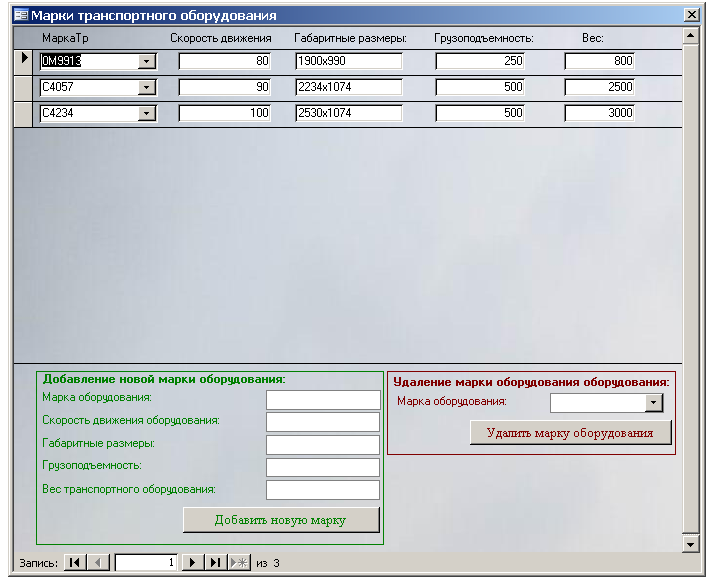Focus 'Вес транспортного оборудования' input field
Viewport: 712px width, 579px height.
323,490
